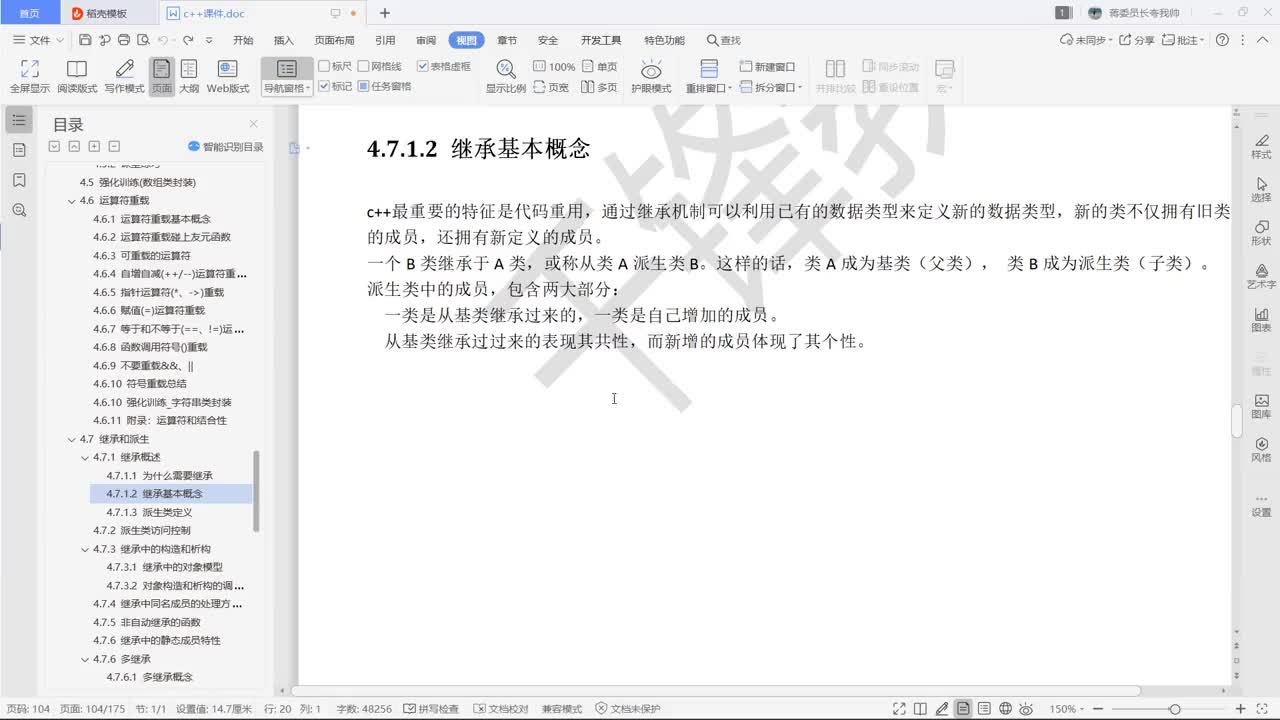Open 样式 styles panel on right
The image size is (1280, 720).
pyautogui.click(x=1261, y=145)
